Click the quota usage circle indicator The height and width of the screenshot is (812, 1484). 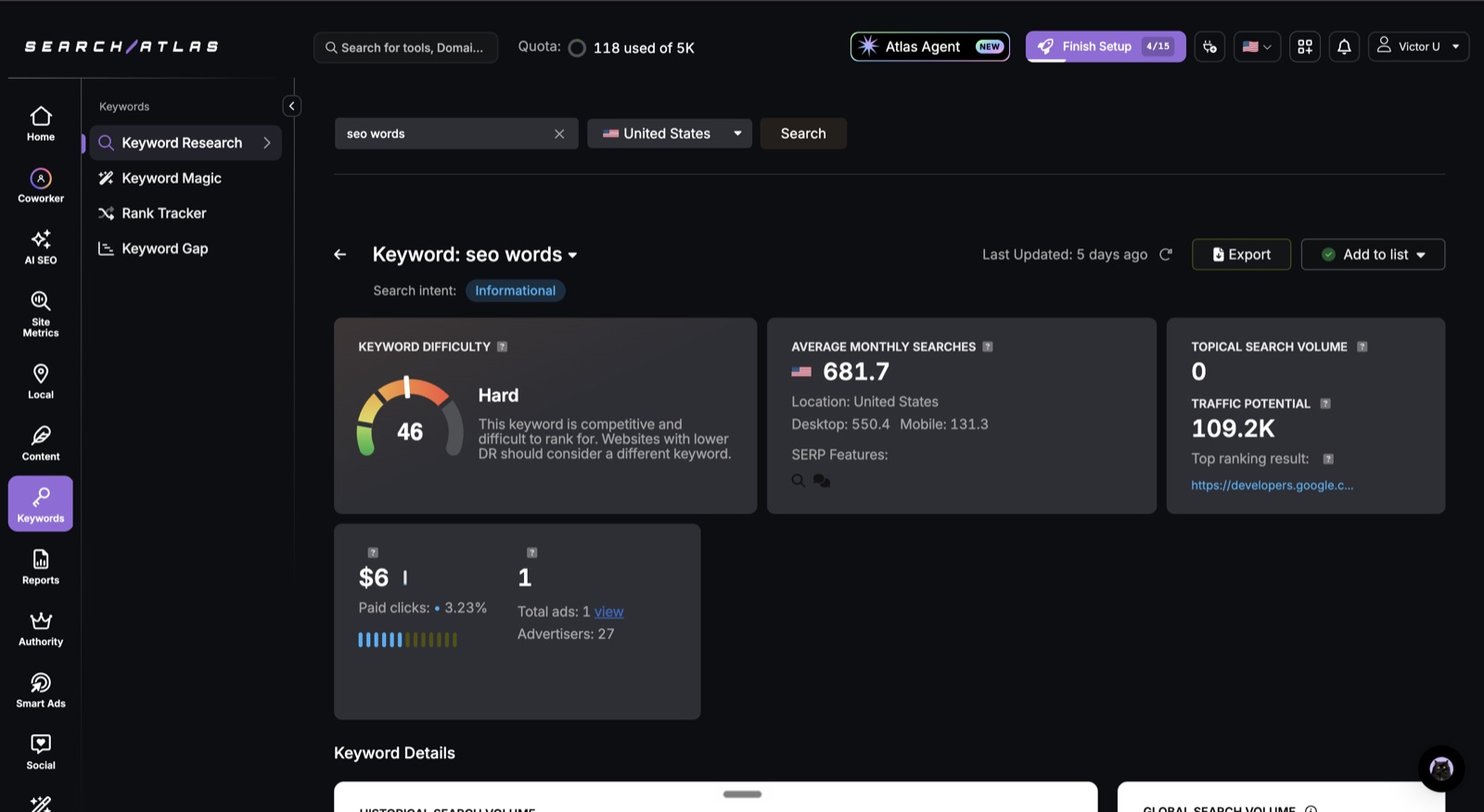point(577,48)
